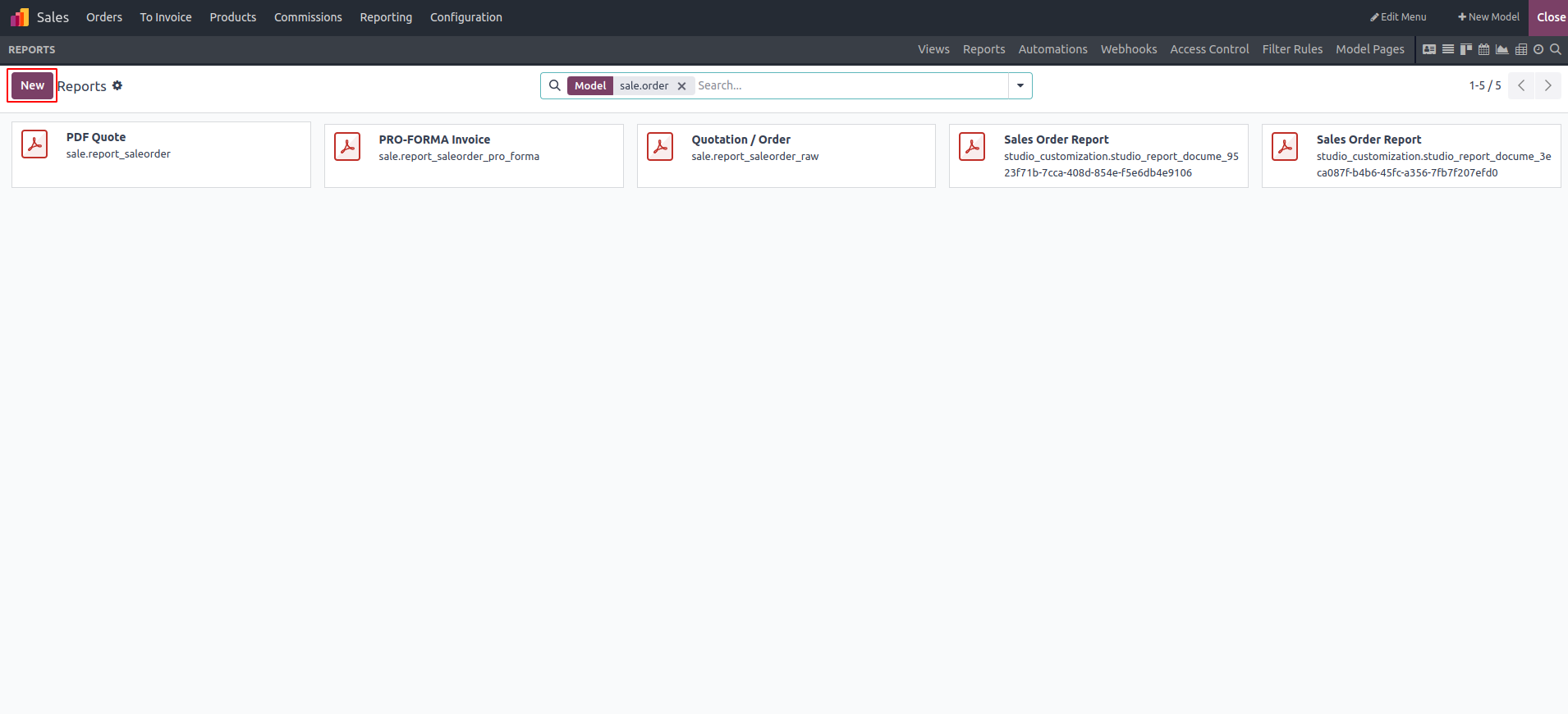Select the Activity view clock icon
Viewport: 1568px width, 714px height.
(x=1538, y=49)
